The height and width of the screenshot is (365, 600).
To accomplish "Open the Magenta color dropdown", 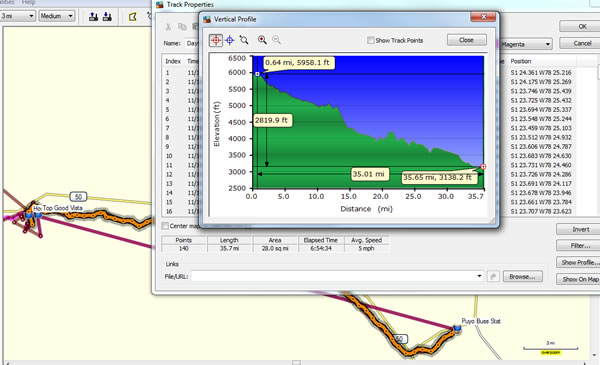I will point(526,44).
